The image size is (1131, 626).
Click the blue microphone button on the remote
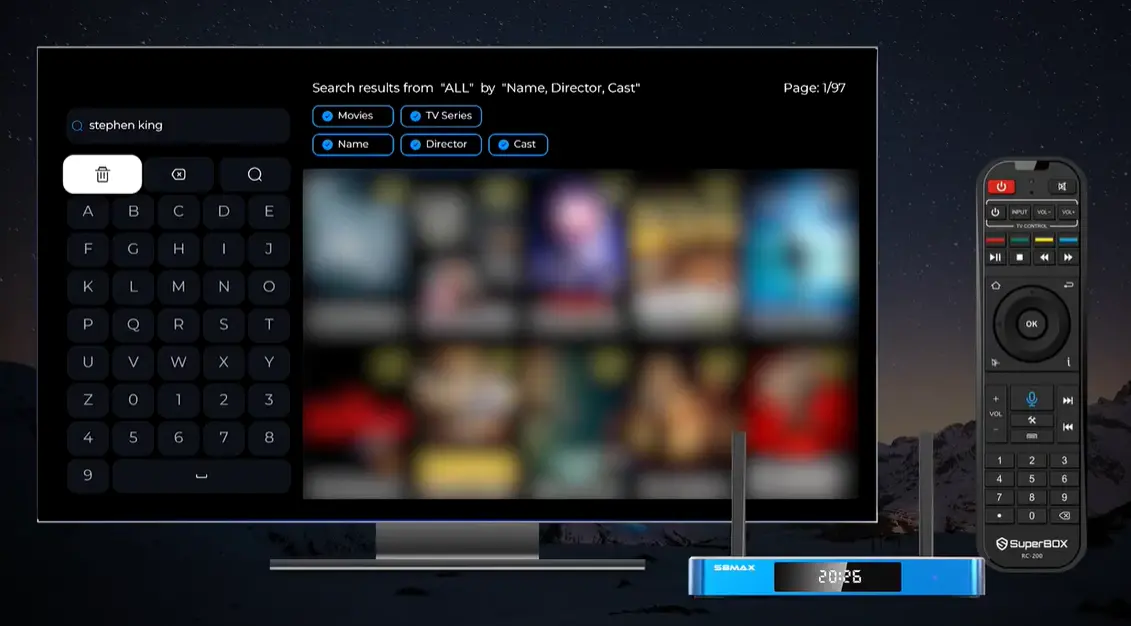point(1031,399)
